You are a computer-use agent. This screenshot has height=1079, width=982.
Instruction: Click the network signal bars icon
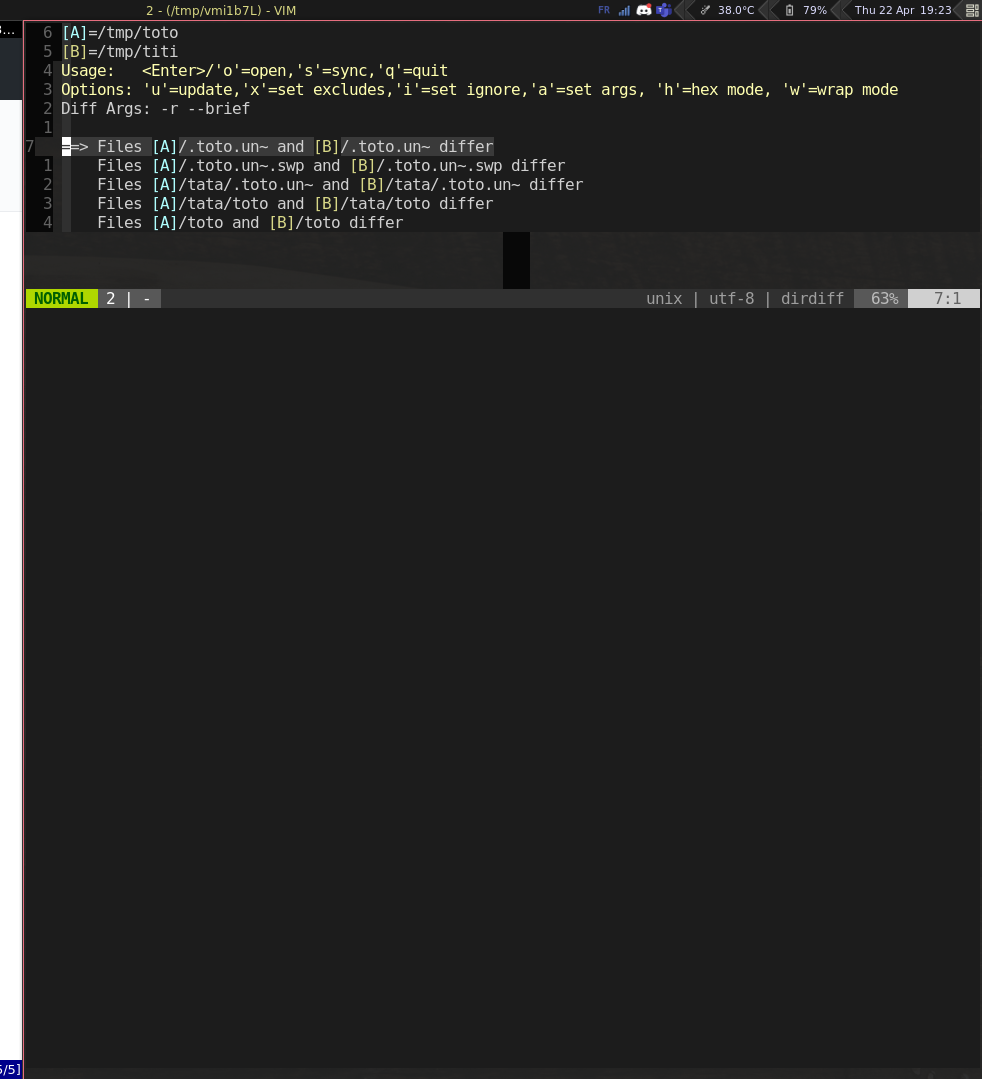(624, 10)
